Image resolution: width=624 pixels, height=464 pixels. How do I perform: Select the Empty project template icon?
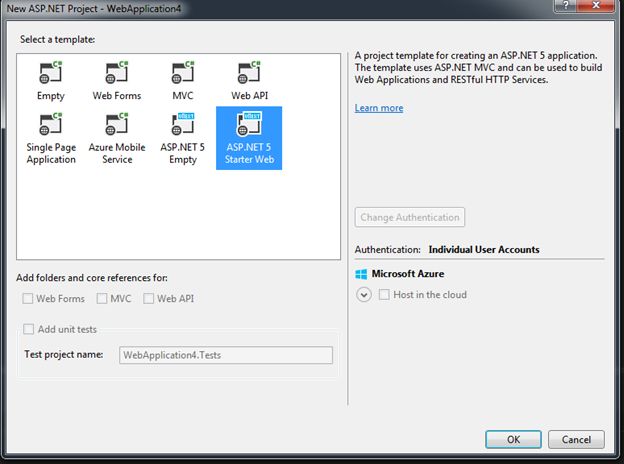pos(51,72)
